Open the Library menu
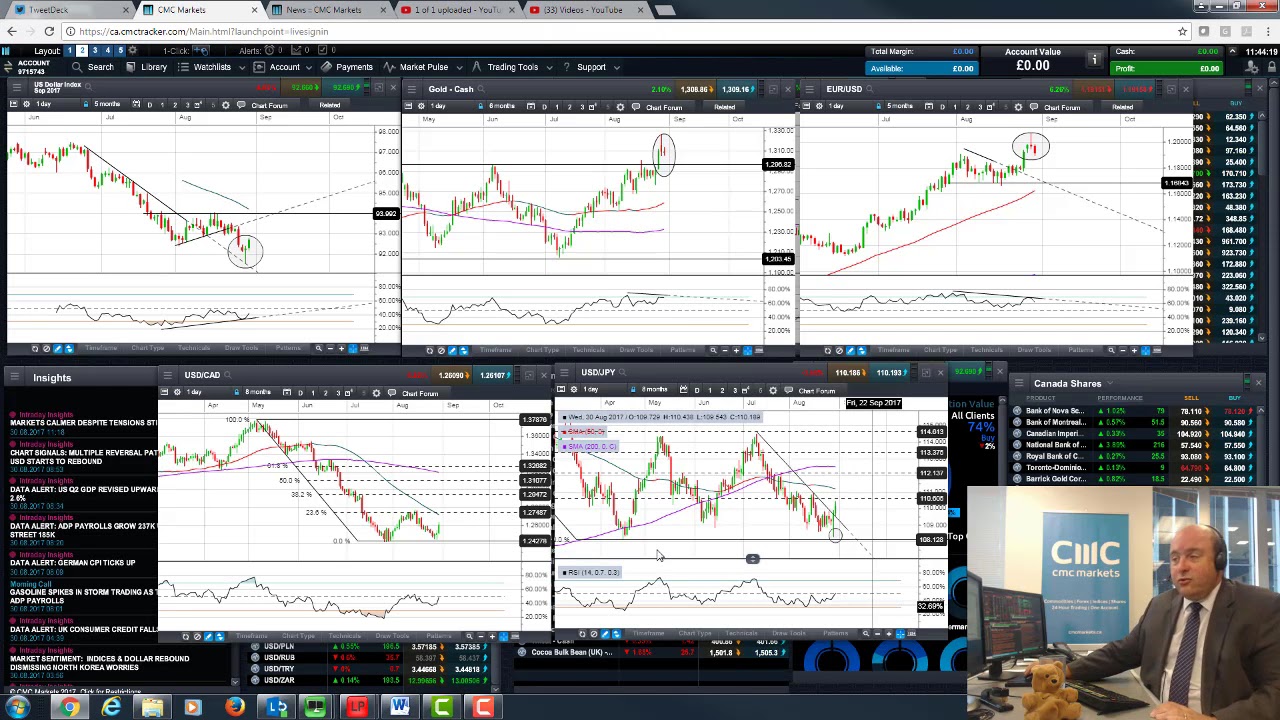 pos(146,67)
